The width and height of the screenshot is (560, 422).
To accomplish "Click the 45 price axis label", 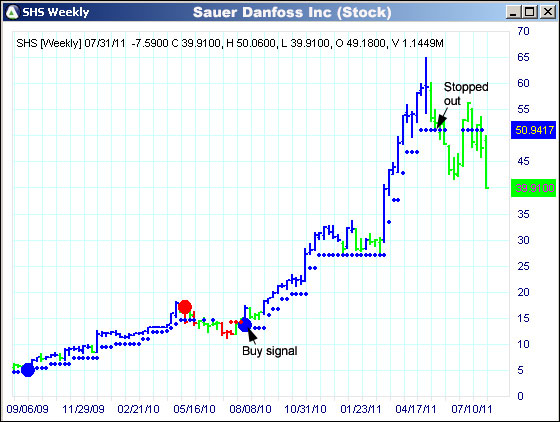I will [x=523, y=161].
